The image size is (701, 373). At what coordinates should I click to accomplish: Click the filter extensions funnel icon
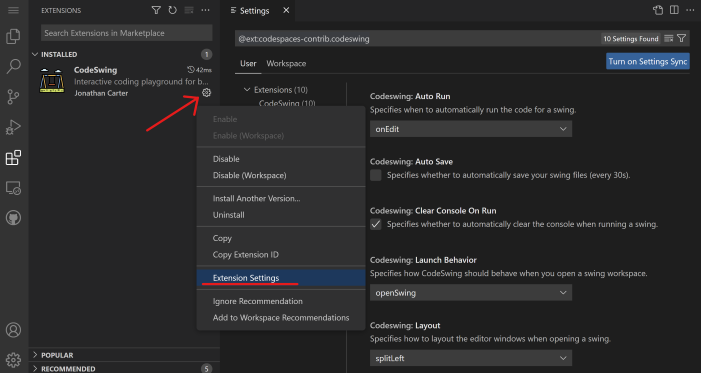pyautogui.click(x=156, y=10)
